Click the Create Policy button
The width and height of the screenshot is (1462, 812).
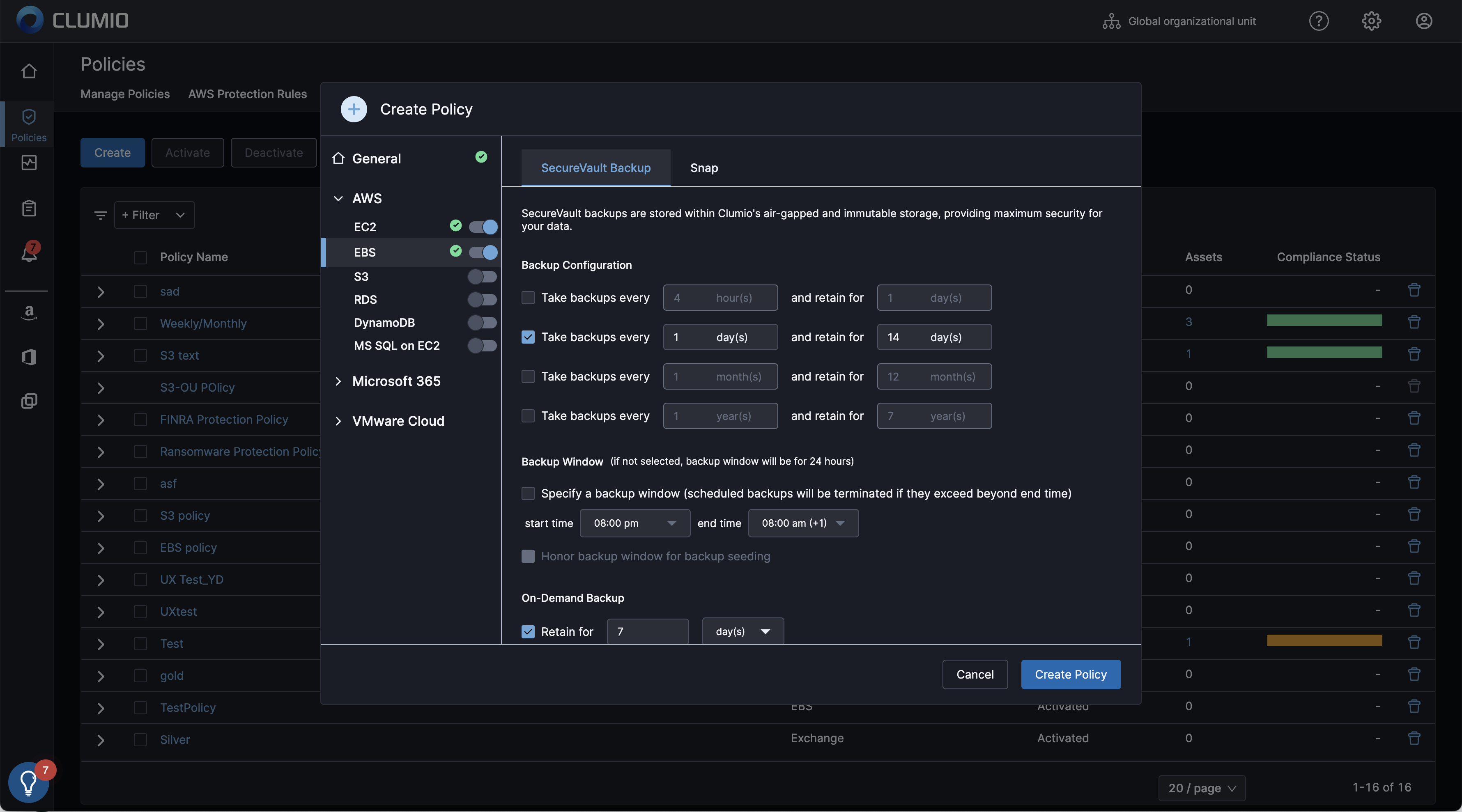[1070, 674]
